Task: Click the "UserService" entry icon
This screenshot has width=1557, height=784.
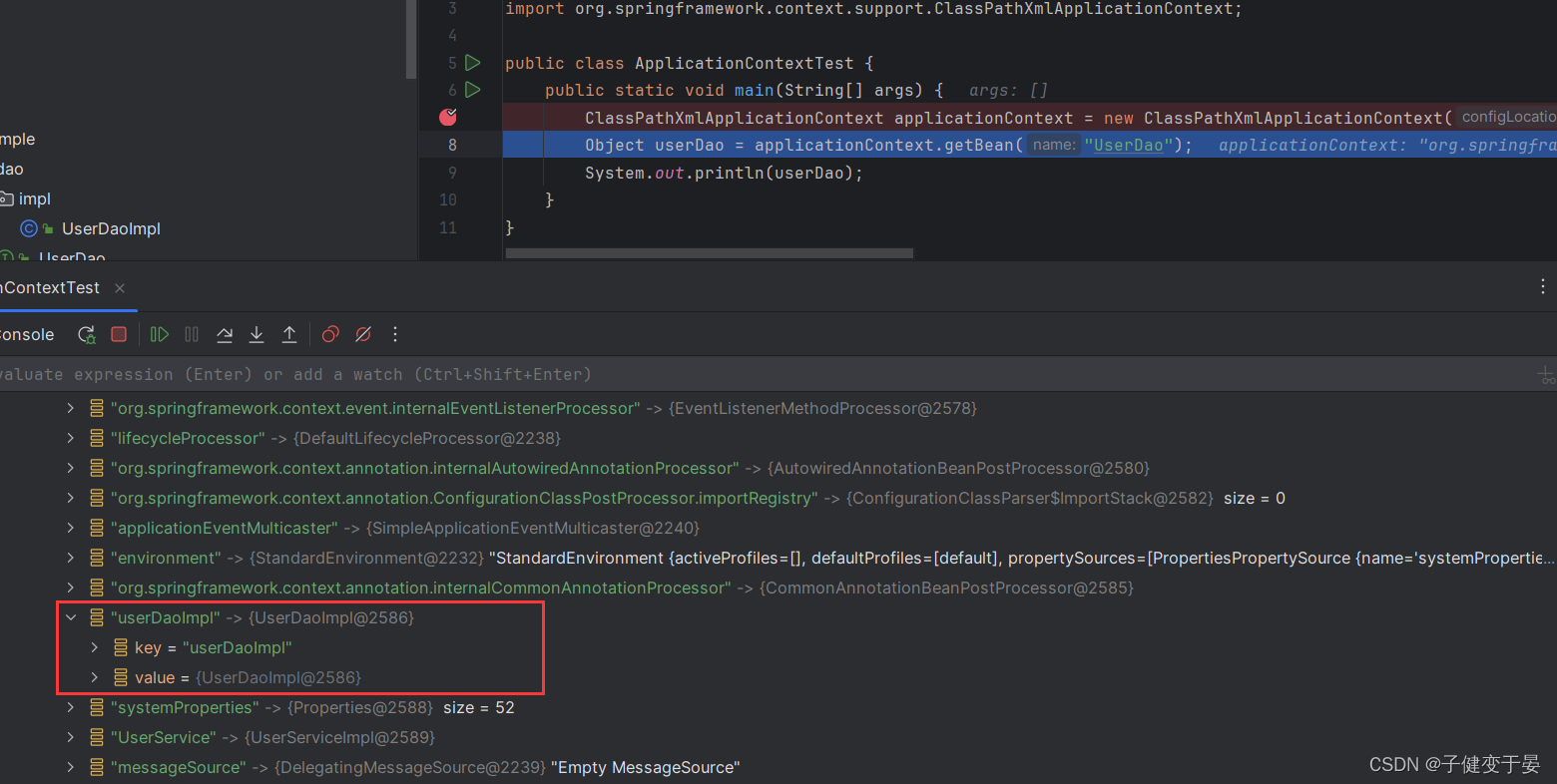Action: (97, 737)
